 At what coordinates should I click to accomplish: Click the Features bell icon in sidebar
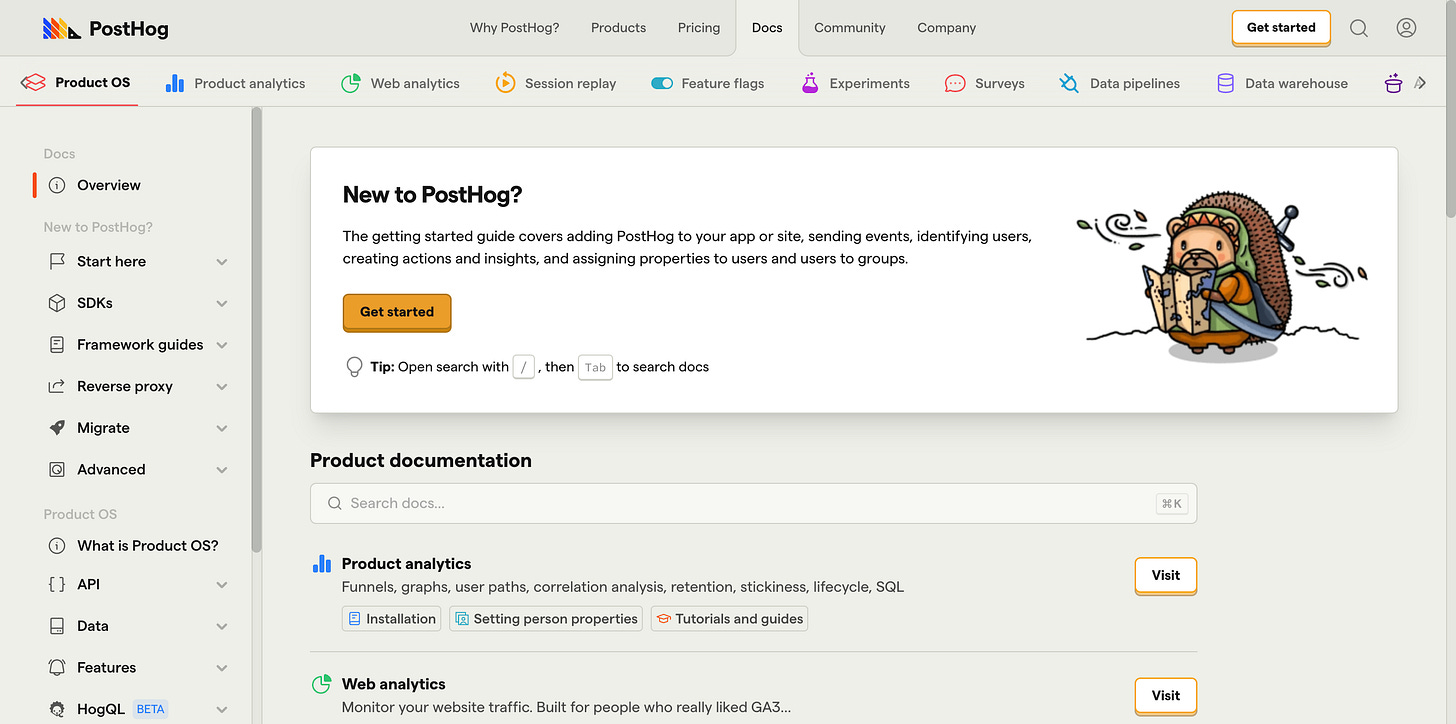point(57,668)
